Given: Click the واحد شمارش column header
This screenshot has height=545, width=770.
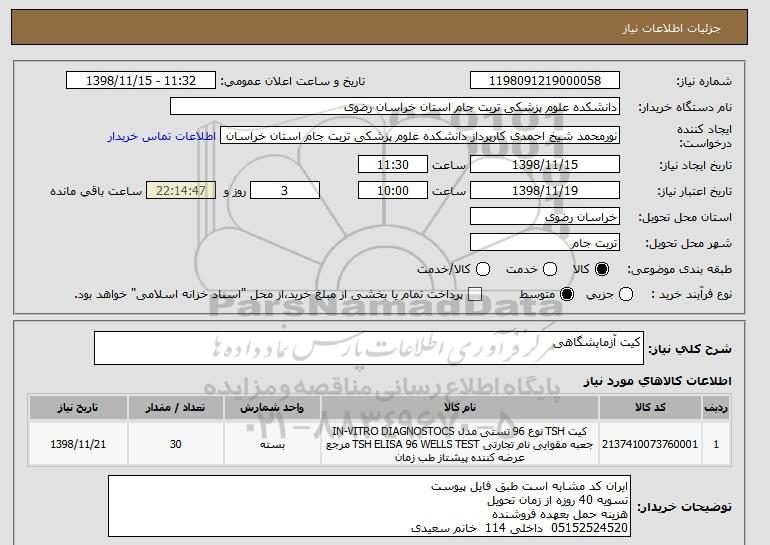Looking at the screenshot, I should [272, 408].
